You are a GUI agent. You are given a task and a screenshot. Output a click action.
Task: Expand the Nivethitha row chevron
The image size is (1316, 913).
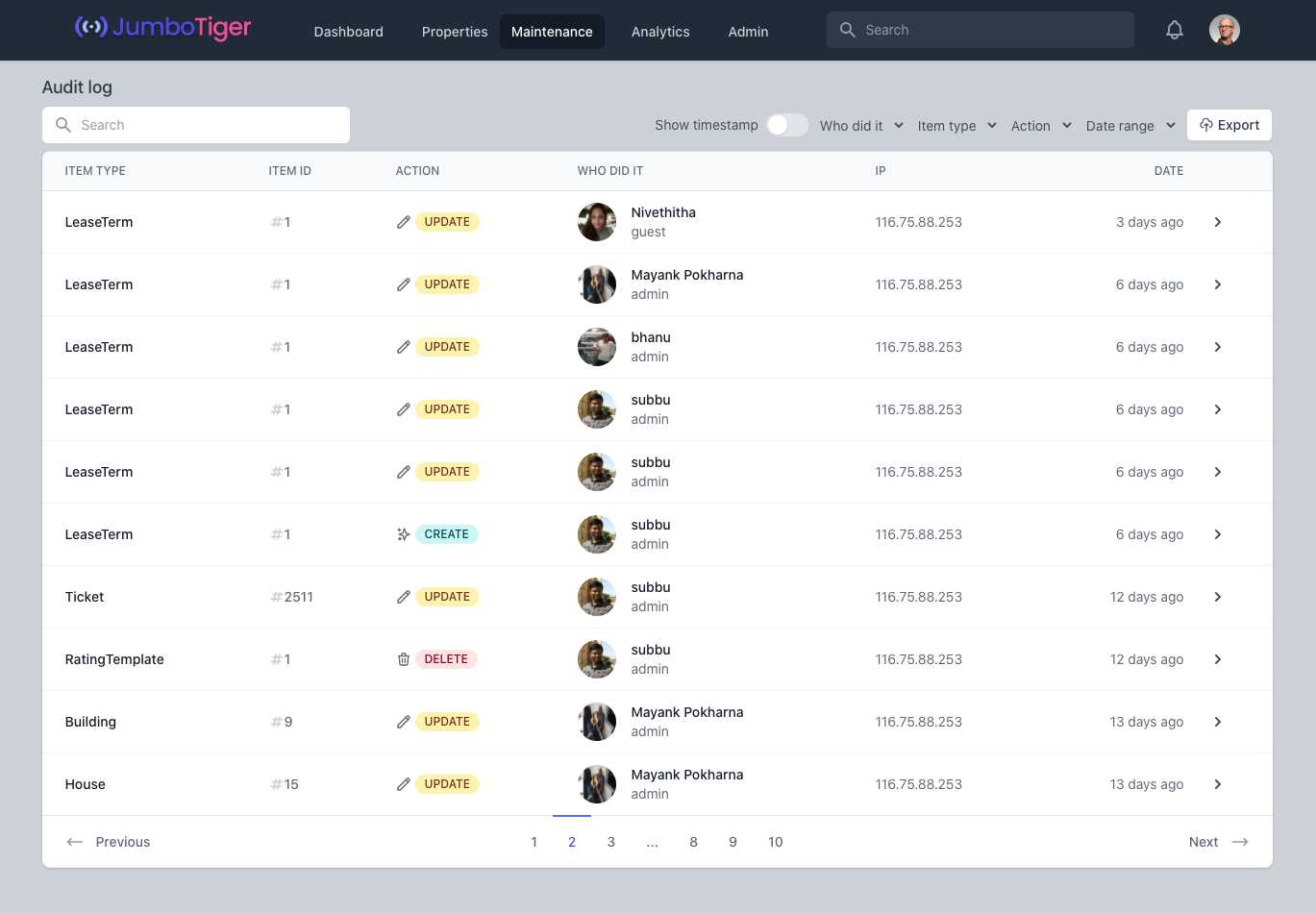(x=1218, y=222)
